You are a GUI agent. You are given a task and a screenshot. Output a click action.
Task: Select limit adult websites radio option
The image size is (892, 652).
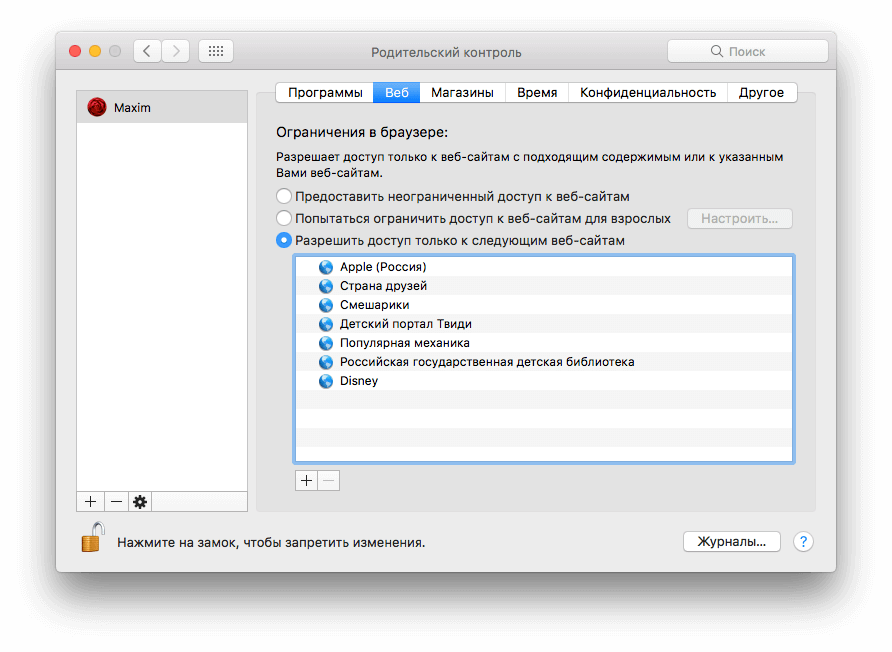tap(284, 218)
